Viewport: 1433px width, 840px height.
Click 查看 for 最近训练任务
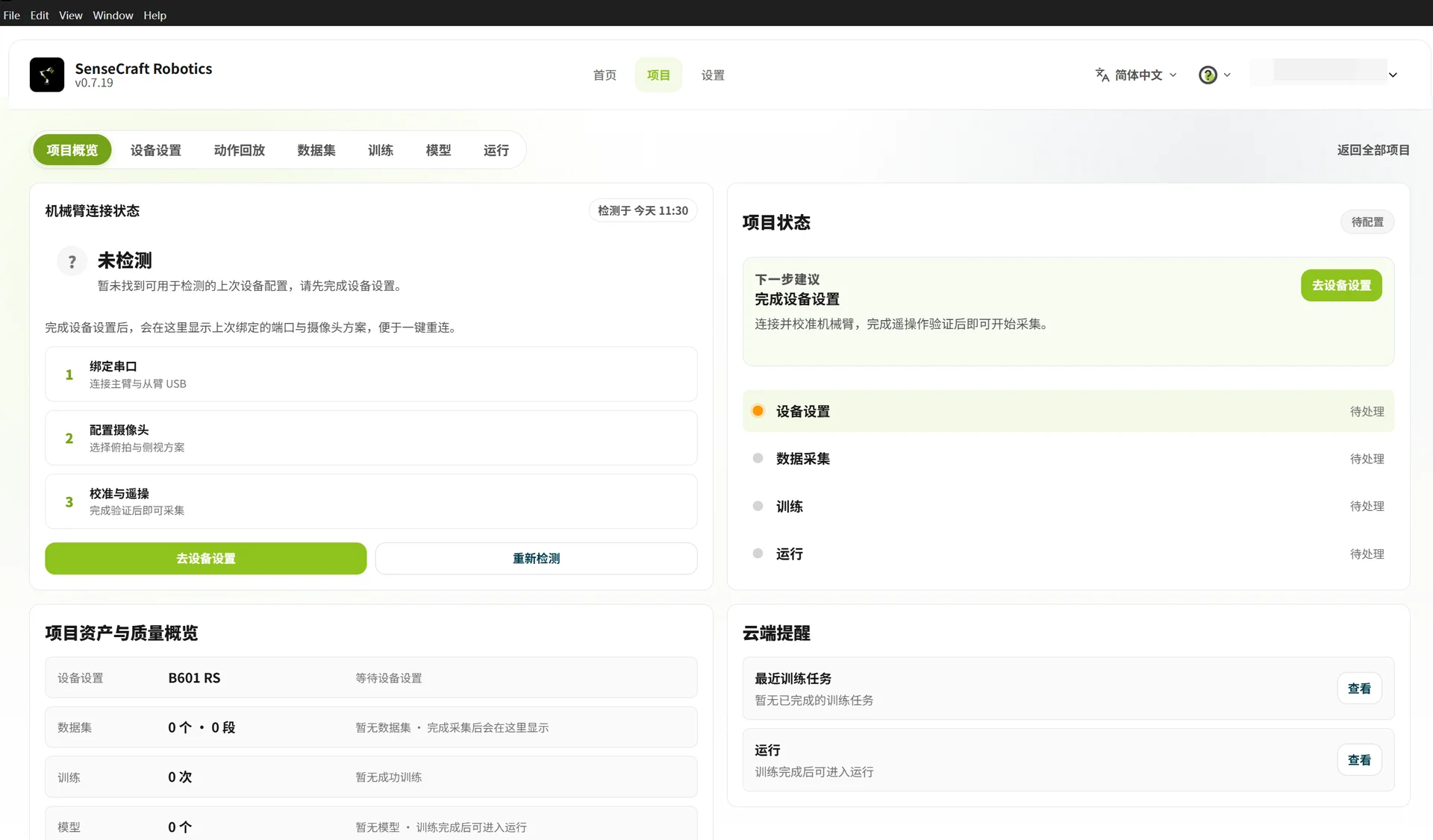[x=1359, y=688]
